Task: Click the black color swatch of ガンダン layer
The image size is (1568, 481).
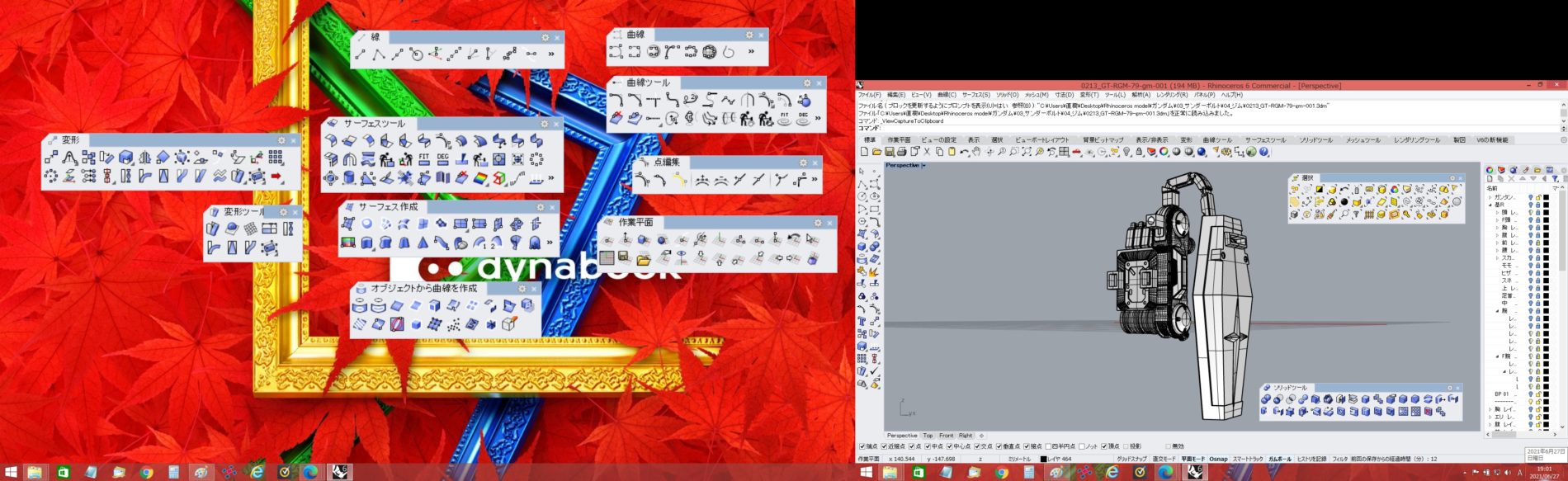Action: tap(1546, 197)
